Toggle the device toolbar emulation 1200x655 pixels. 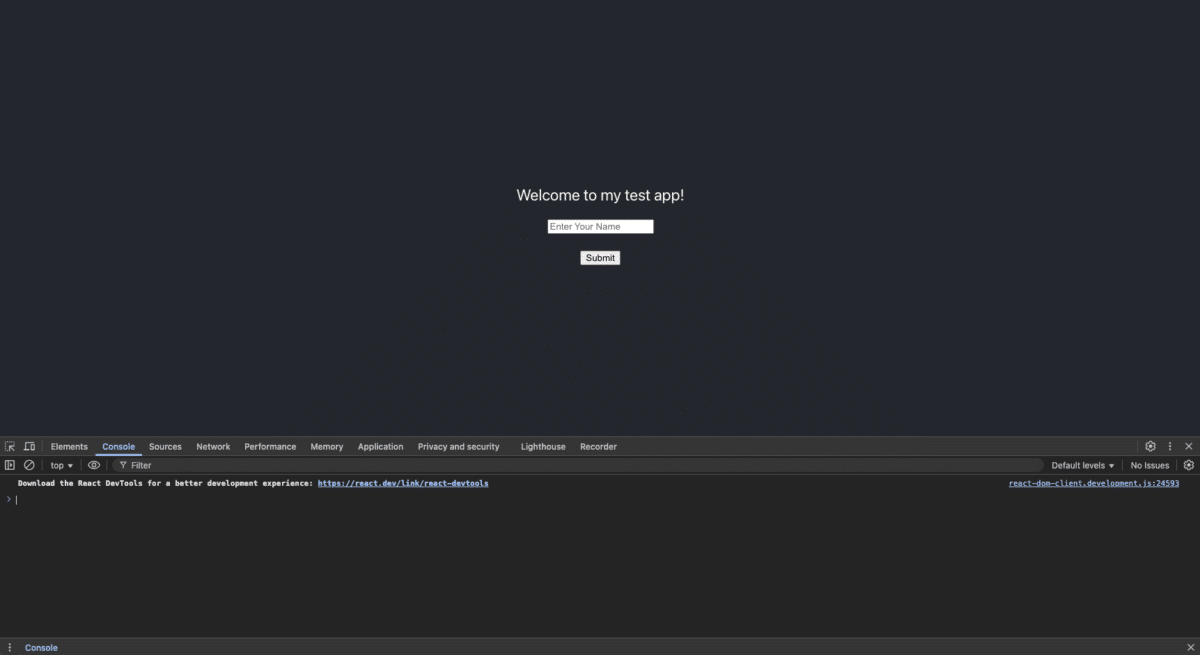[29, 446]
